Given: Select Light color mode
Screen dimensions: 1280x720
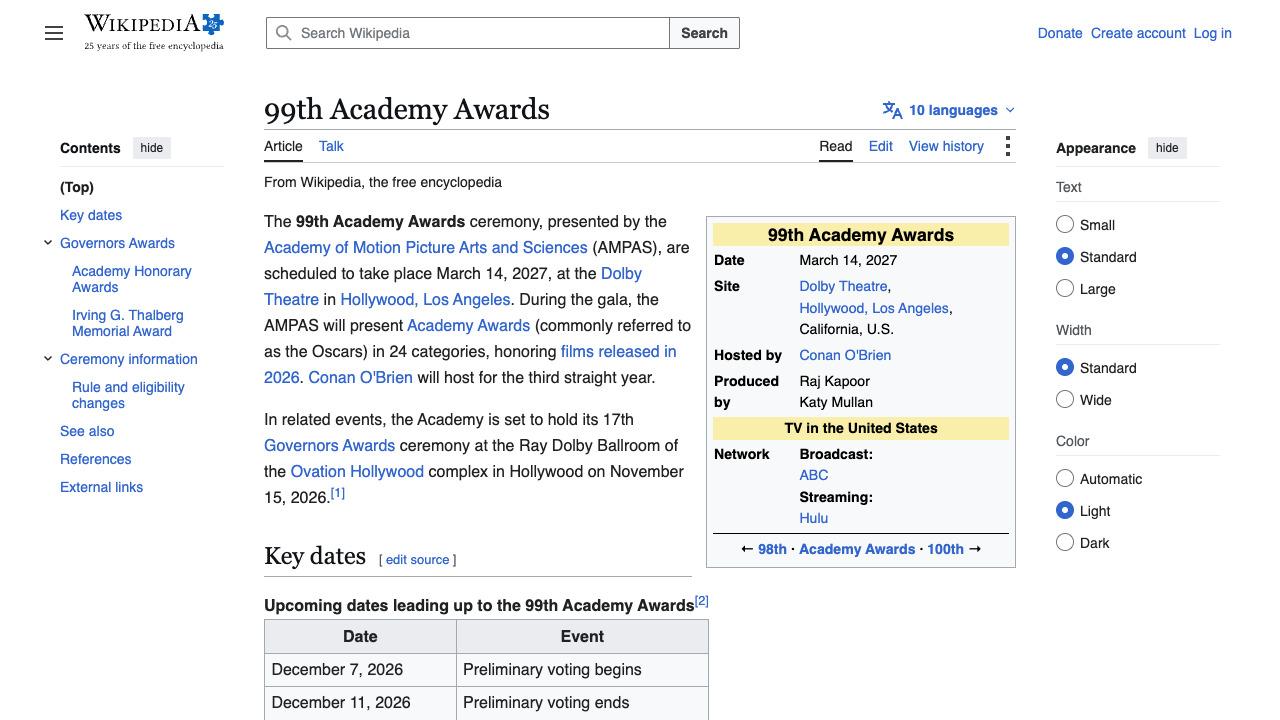Looking at the screenshot, I should pyautogui.click(x=1065, y=511).
